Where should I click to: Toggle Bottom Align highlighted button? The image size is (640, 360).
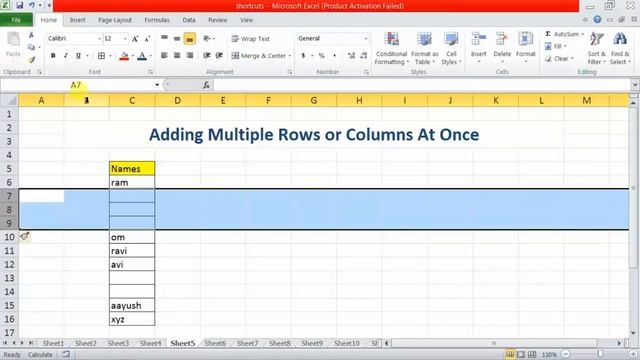point(190,39)
